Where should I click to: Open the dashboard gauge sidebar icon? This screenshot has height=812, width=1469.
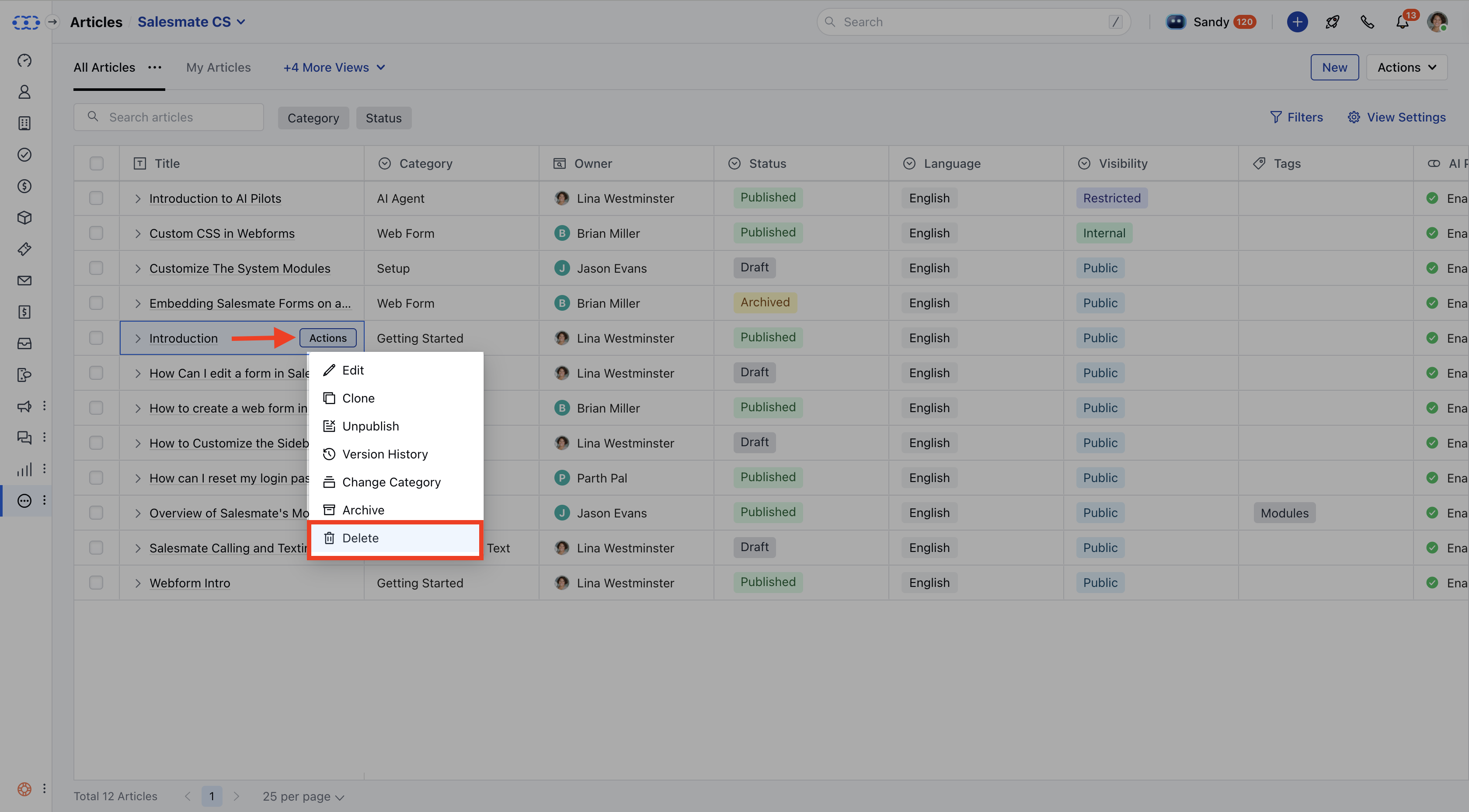[x=24, y=60]
